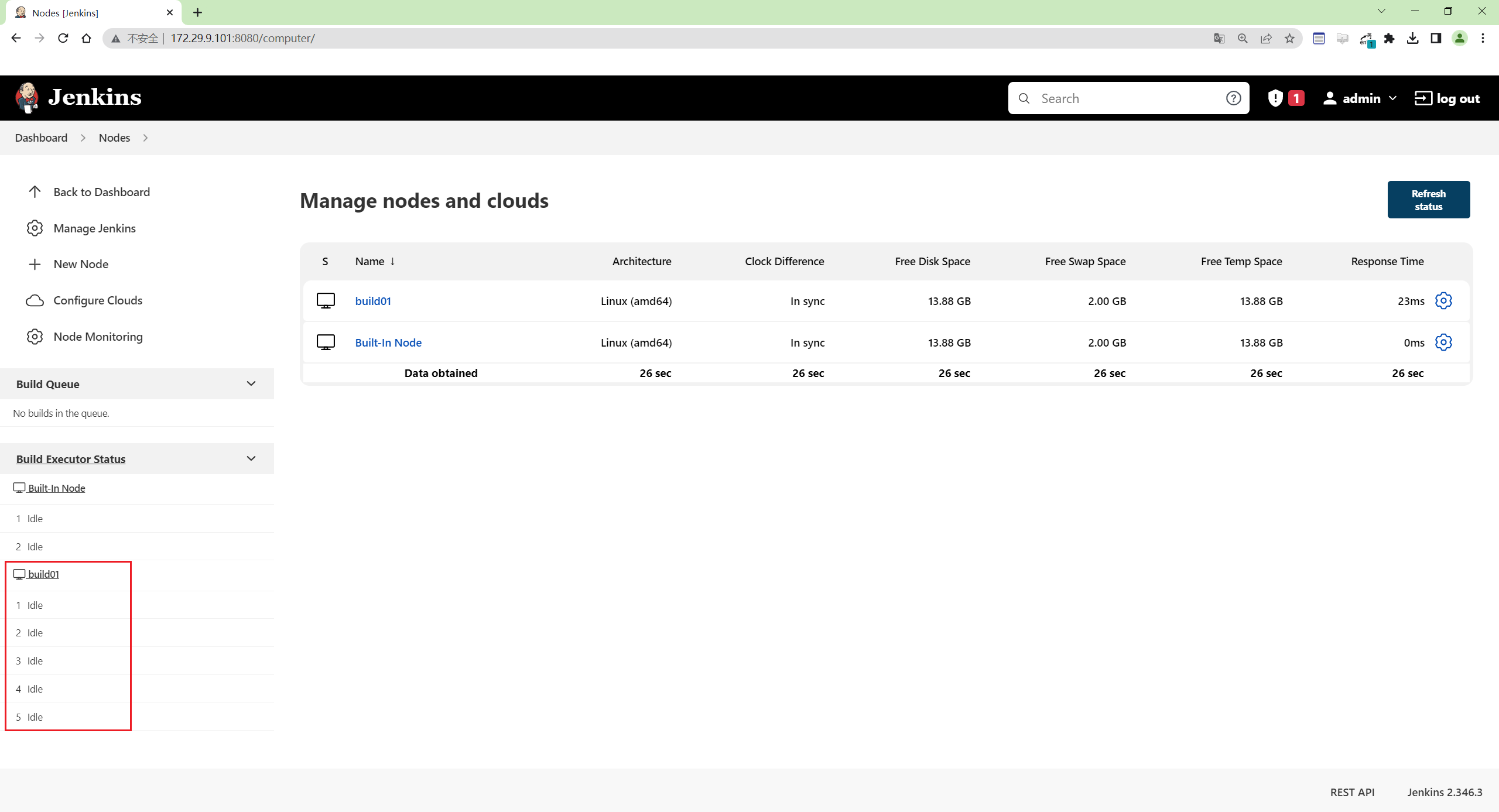1499x812 pixels.
Task: Open a new browser tab
Action: [x=197, y=12]
